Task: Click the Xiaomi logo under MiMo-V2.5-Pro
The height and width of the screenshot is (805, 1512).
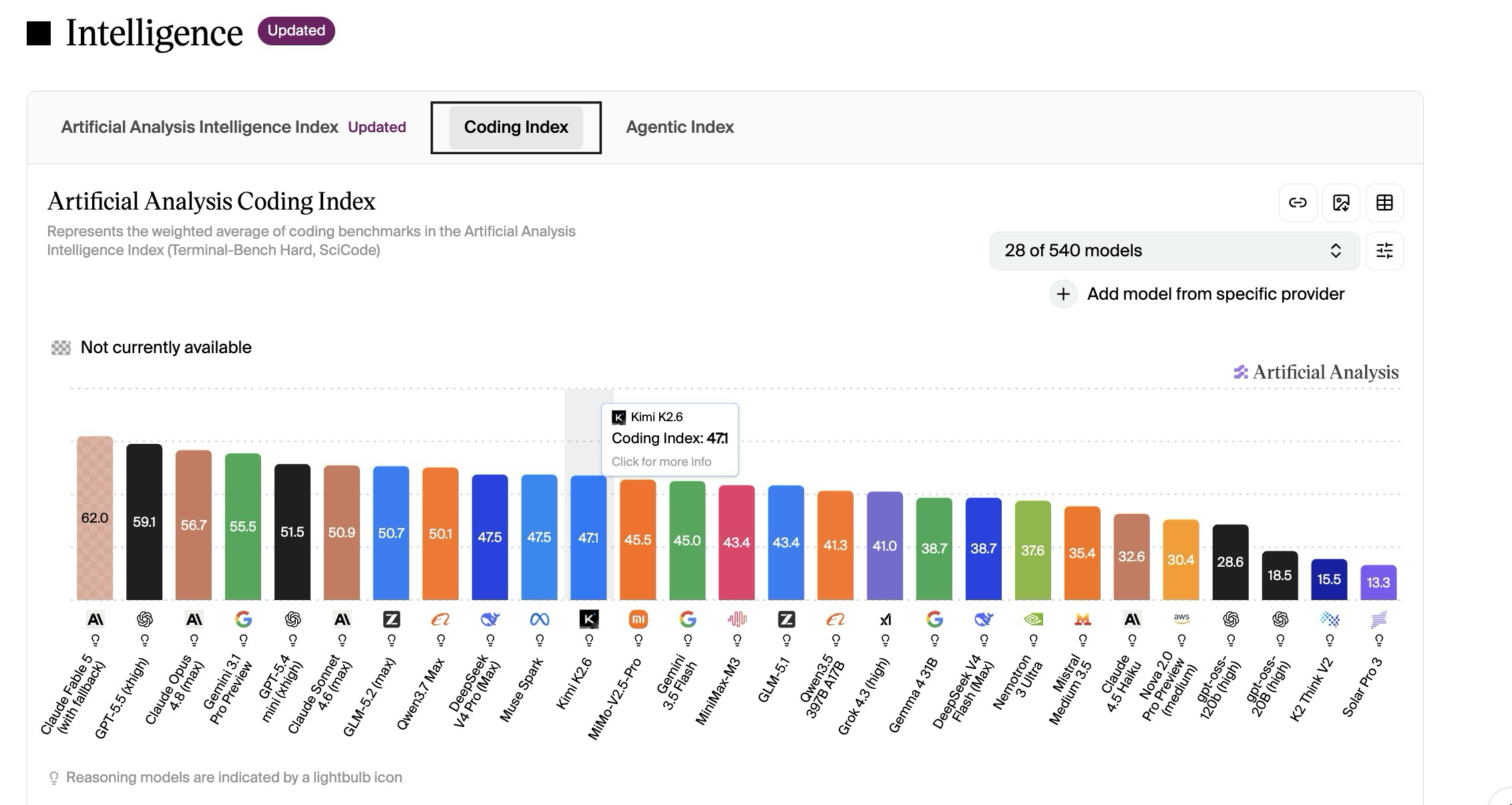Action: tap(638, 619)
